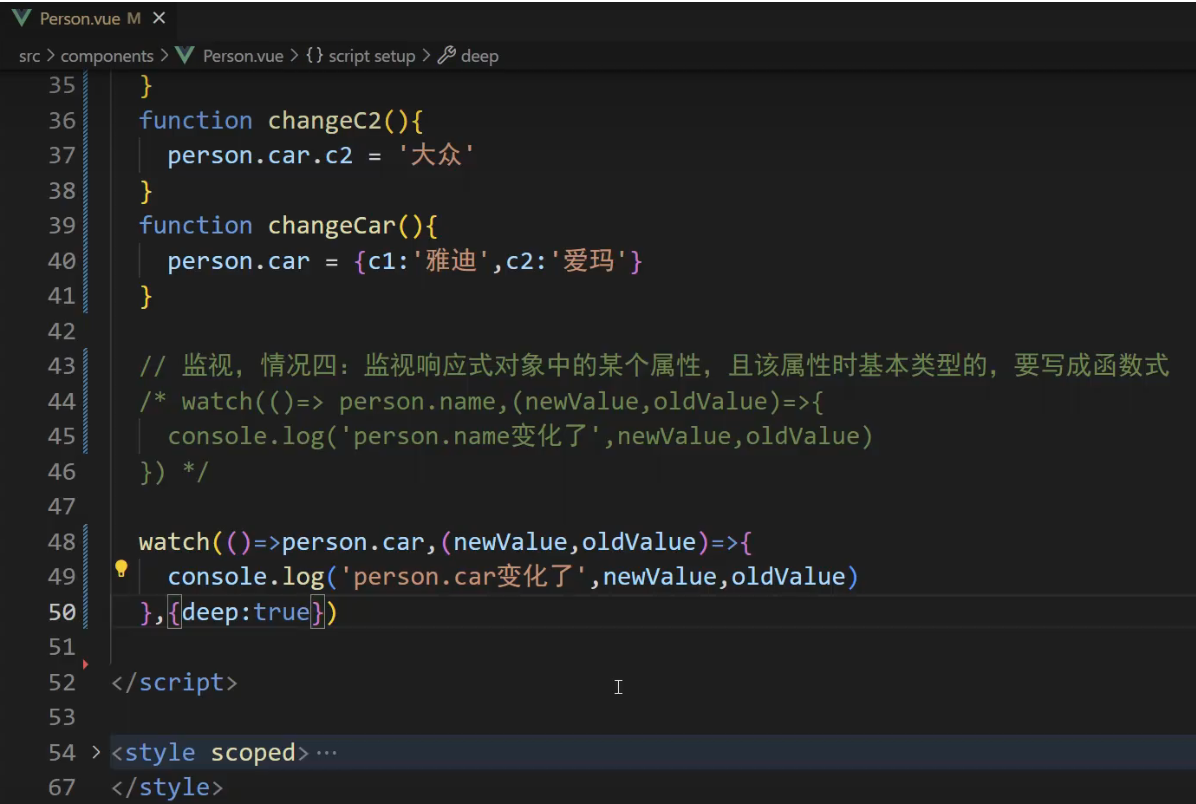Click the deep option on line 50
This screenshot has width=1196, height=804.
click(x=211, y=613)
